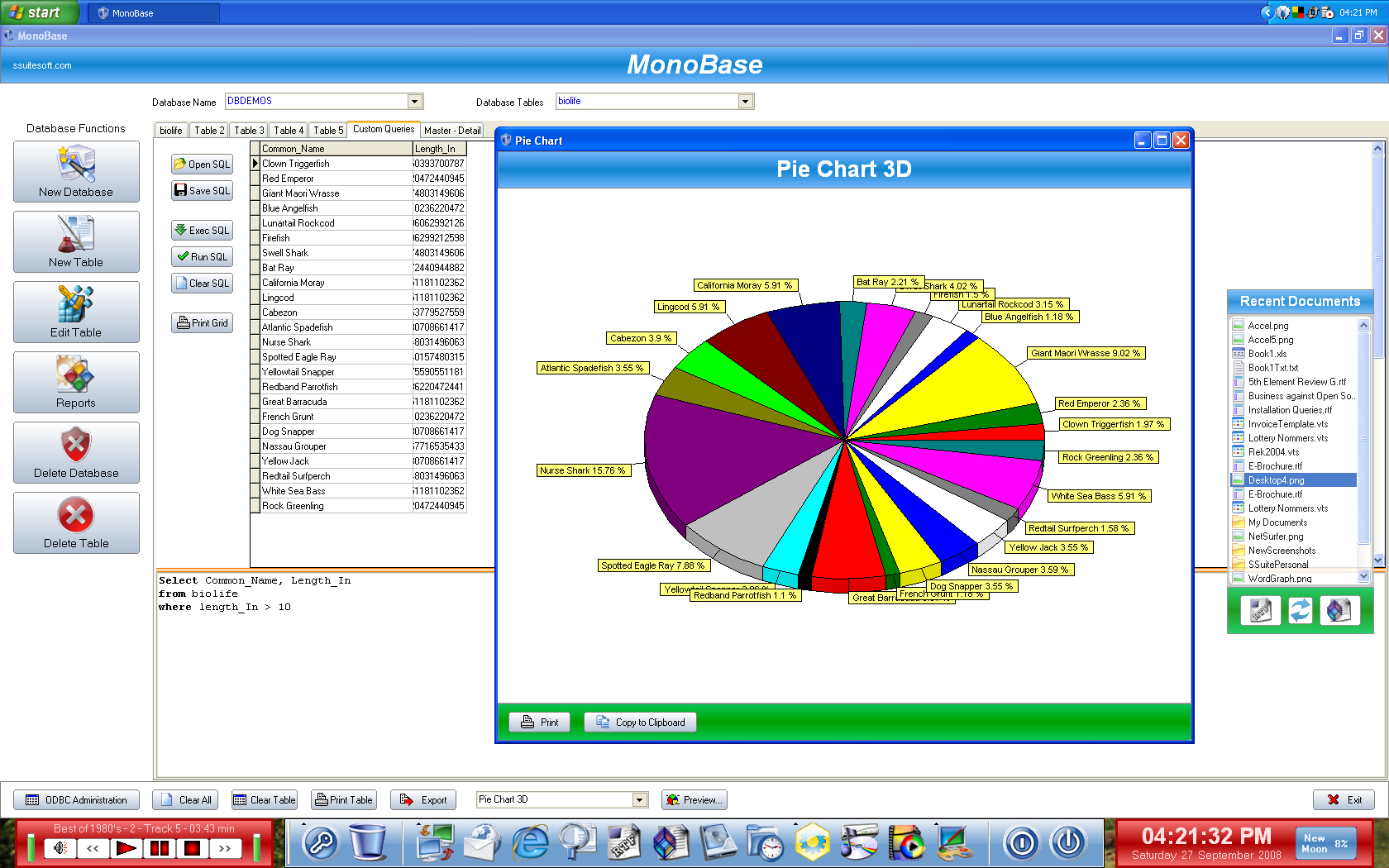Click the Preview... button
The height and width of the screenshot is (868, 1389).
(x=694, y=800)
